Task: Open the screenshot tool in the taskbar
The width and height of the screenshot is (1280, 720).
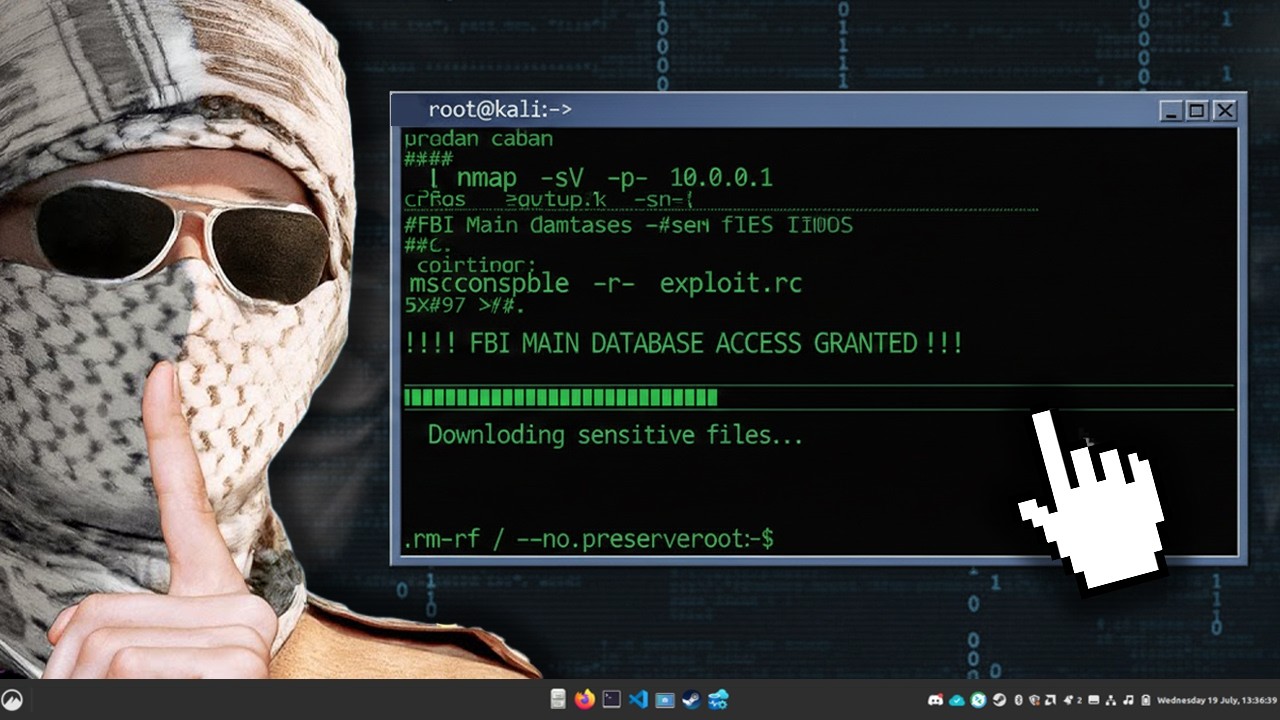Action: tap(665, 700)
